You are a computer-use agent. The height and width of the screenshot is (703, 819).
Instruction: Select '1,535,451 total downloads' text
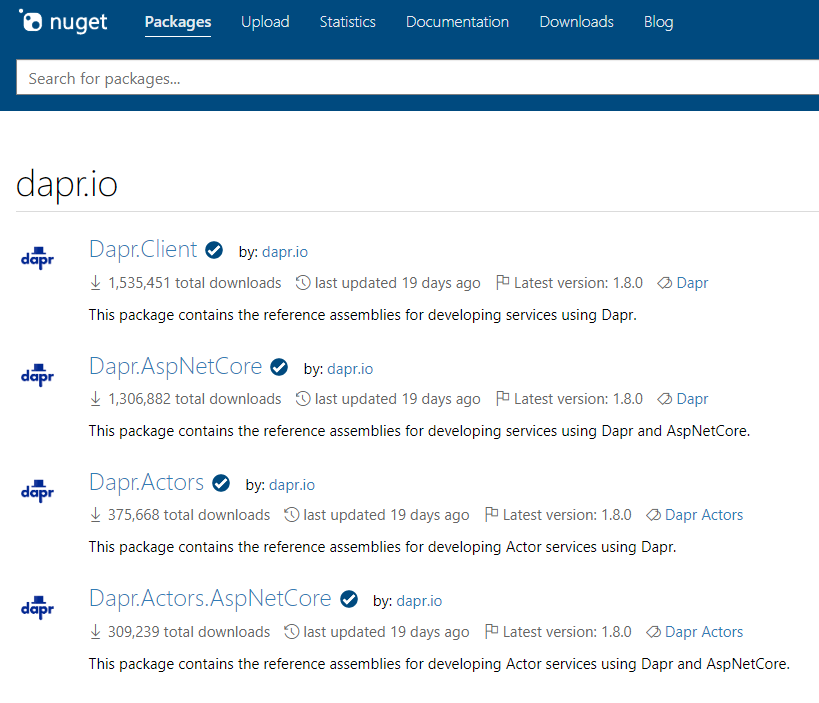[194, 283]
